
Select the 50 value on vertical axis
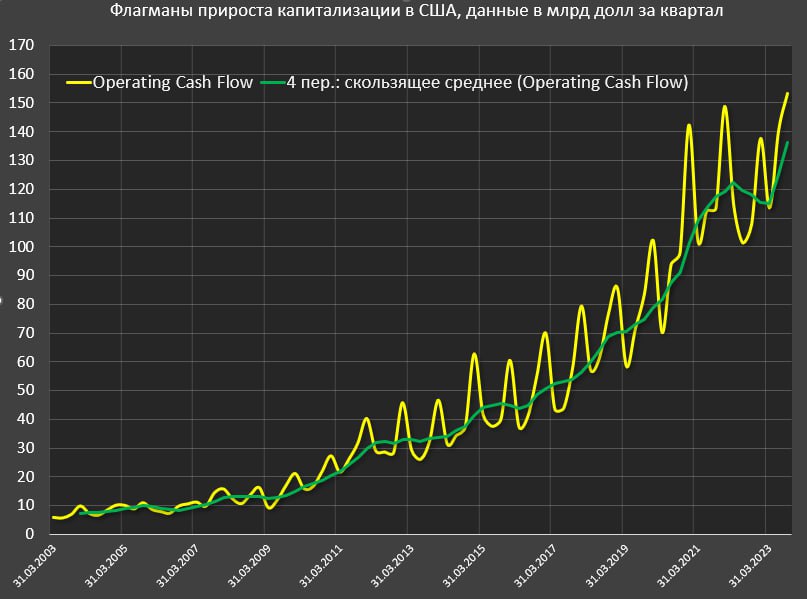coord(25,391)
